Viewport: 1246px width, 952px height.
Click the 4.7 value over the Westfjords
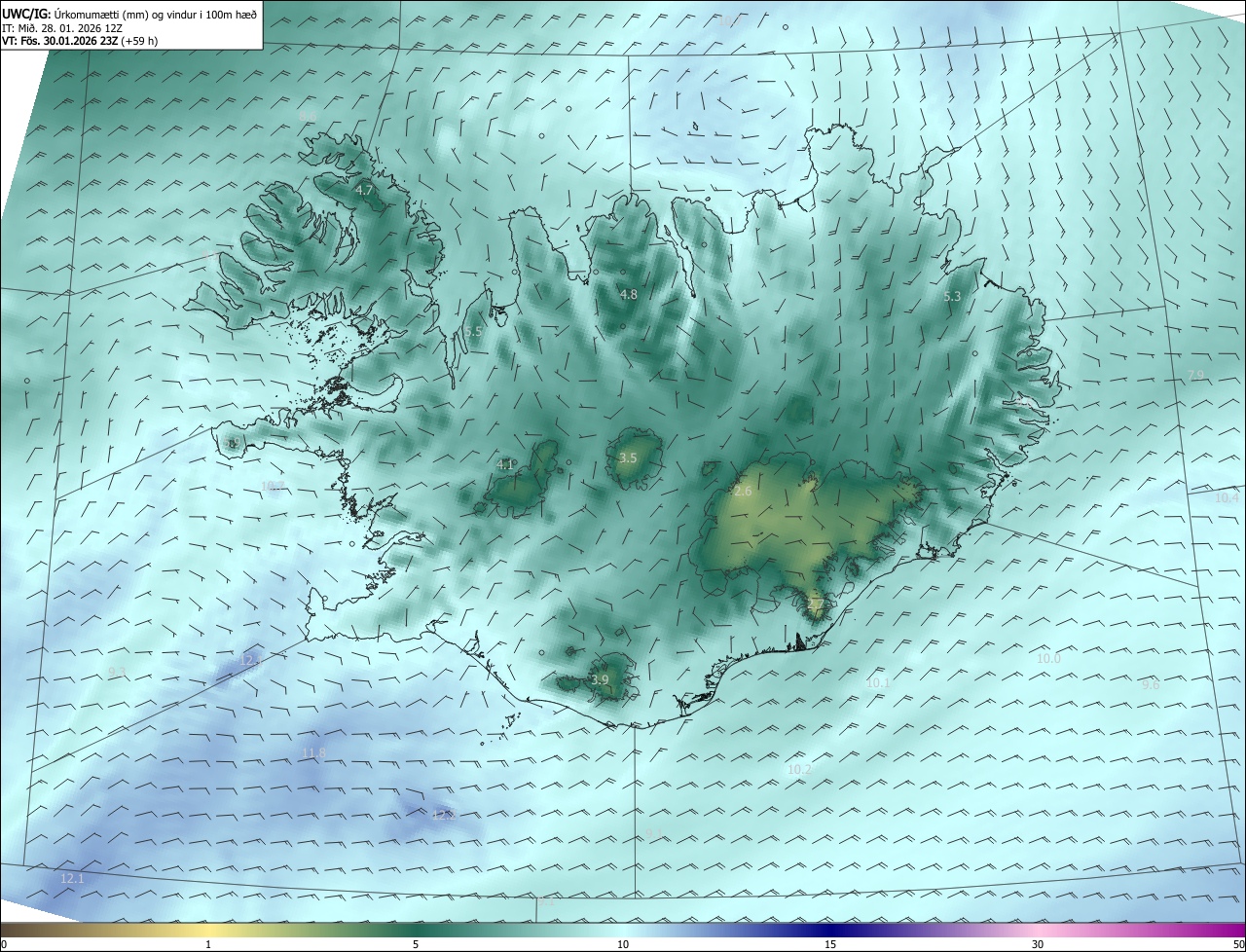point(364,191)
